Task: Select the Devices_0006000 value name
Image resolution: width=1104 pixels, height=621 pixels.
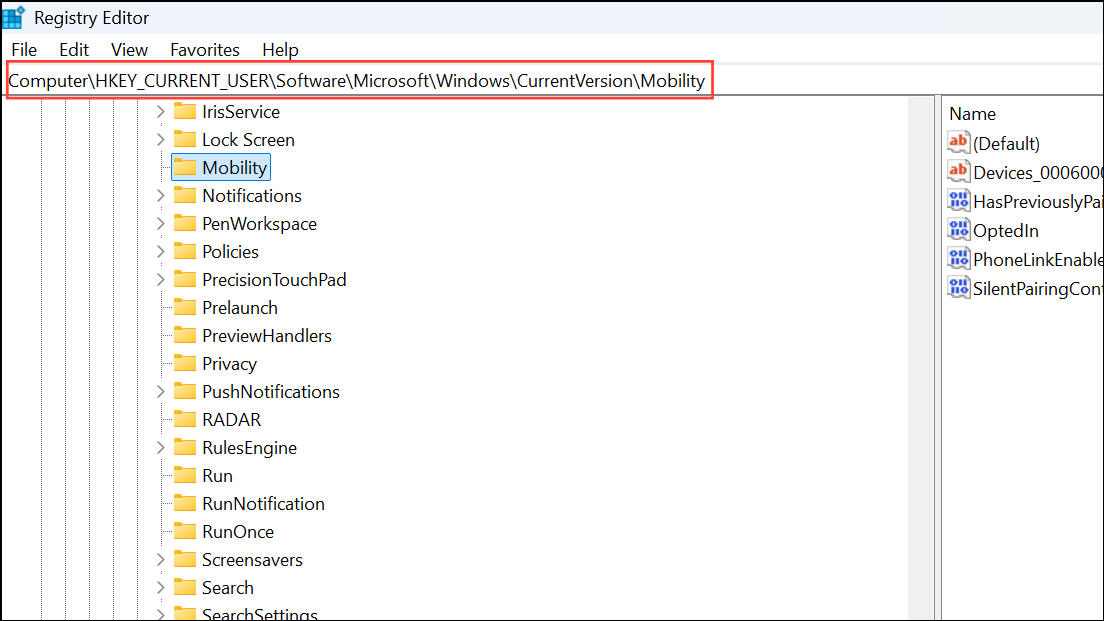Action: [1039, 172]
